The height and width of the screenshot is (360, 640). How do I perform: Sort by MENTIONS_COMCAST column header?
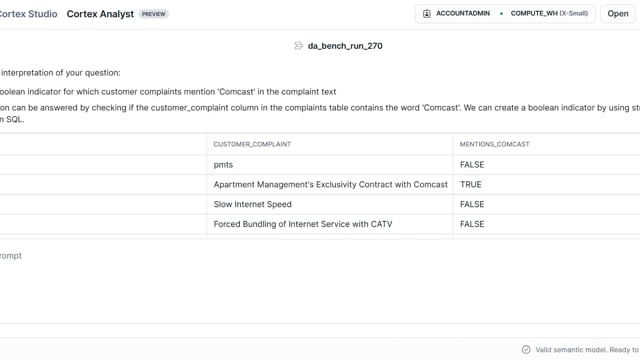494,144
